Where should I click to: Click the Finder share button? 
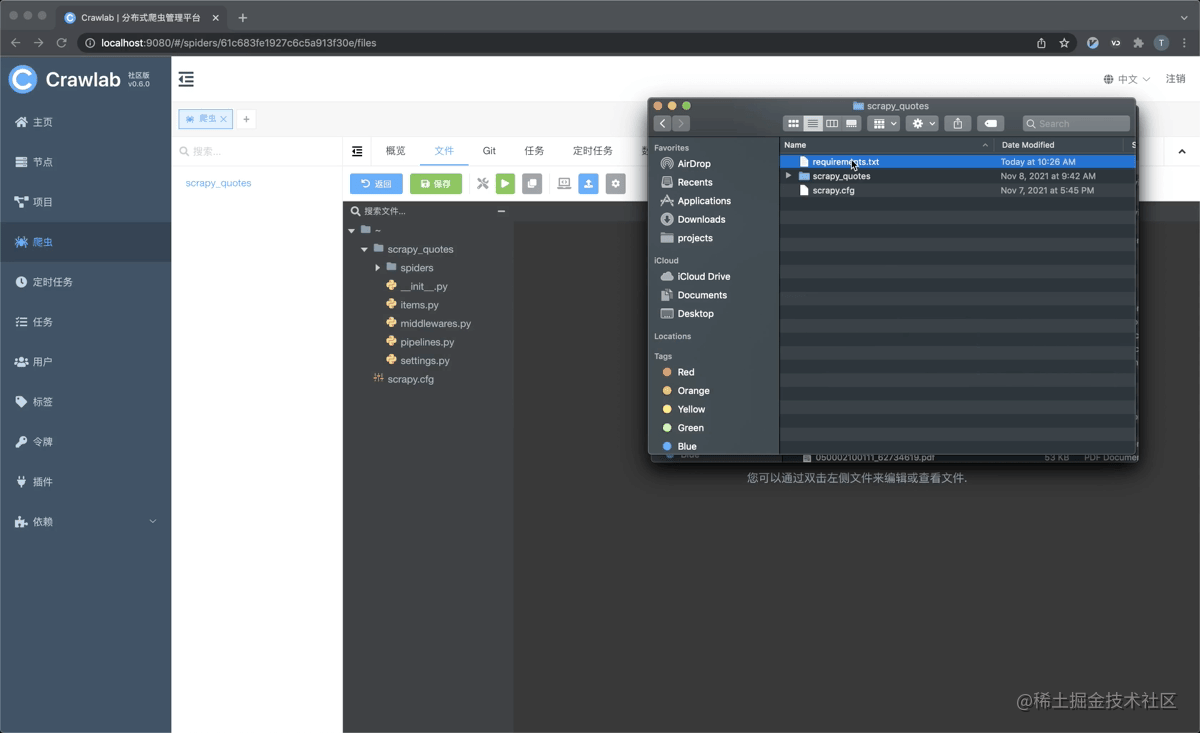[x=957, y=124]
